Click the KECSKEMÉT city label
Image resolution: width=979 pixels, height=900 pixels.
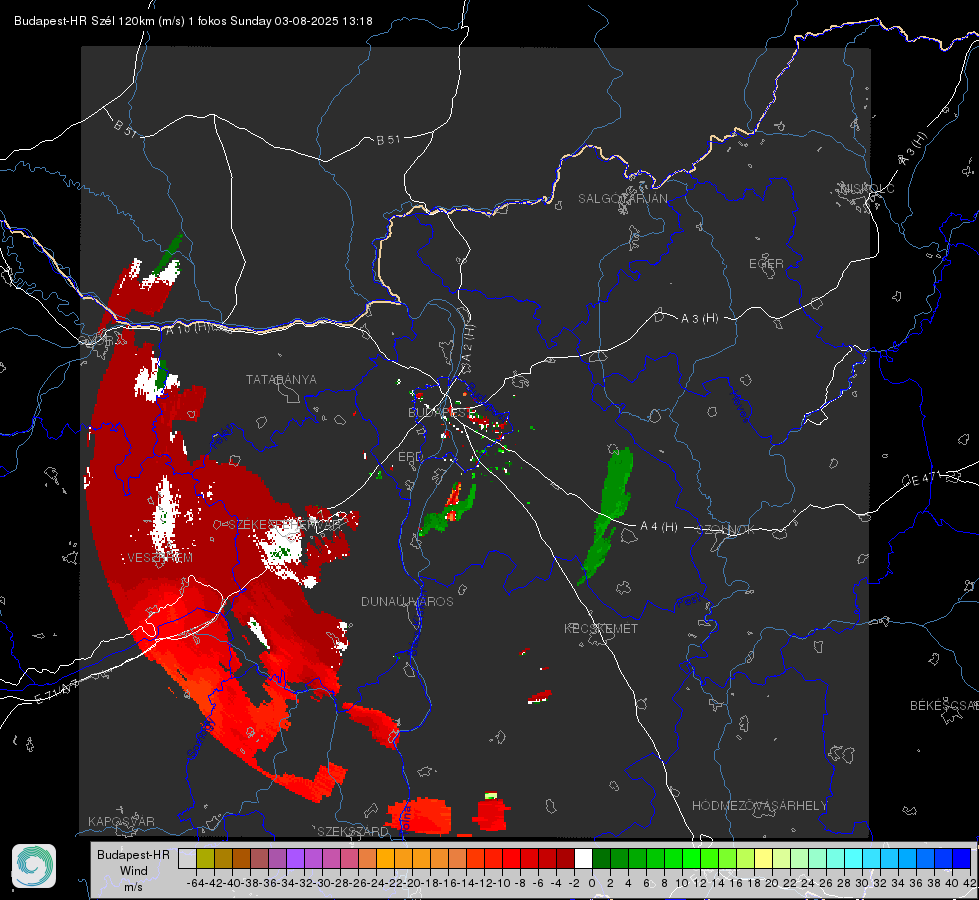(x=601, y=628)
